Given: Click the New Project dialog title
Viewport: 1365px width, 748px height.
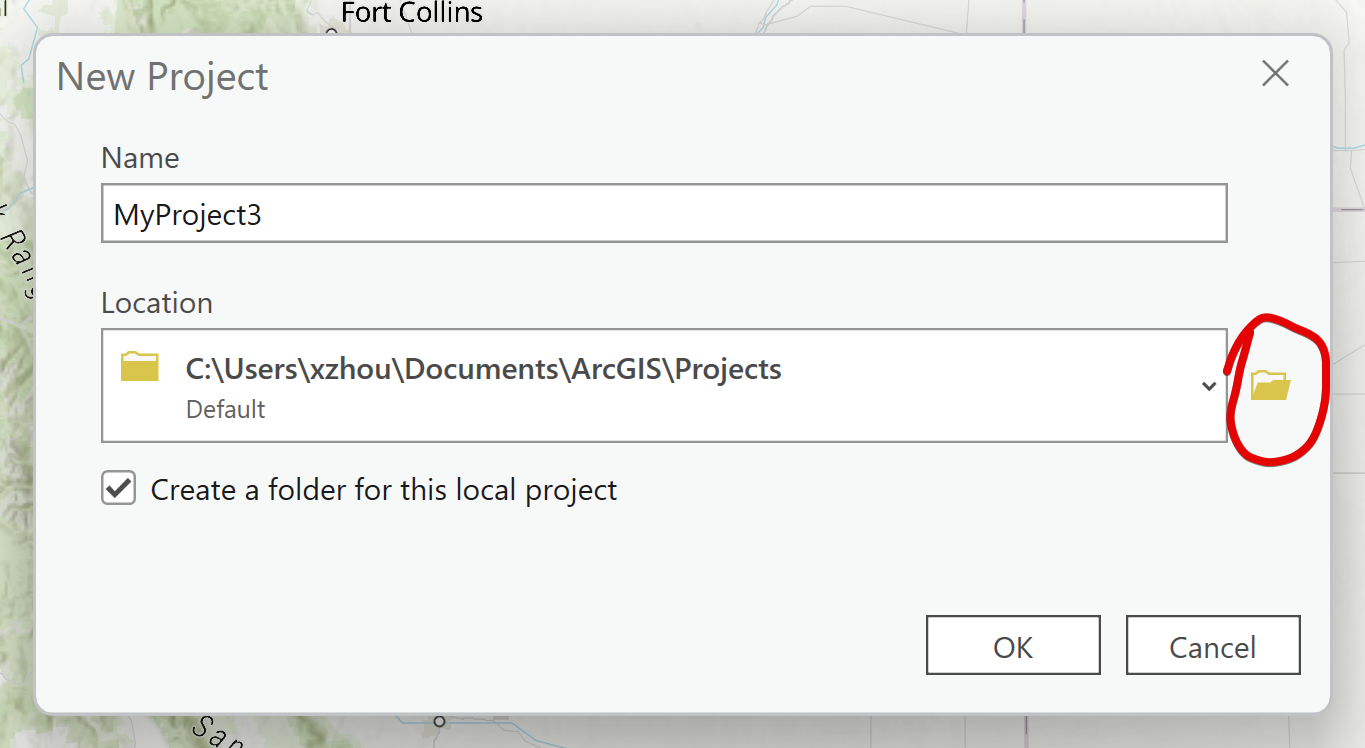Looking at the screenshot, I should [x=163, y=77].
